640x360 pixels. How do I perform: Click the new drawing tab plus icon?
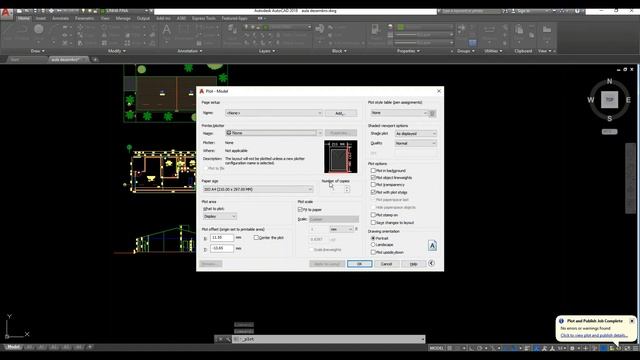(x=95, y=60)
